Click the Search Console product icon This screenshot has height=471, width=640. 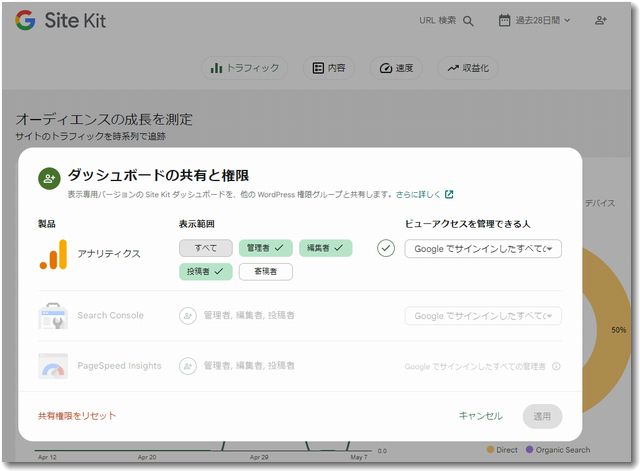tap(53, 316)
